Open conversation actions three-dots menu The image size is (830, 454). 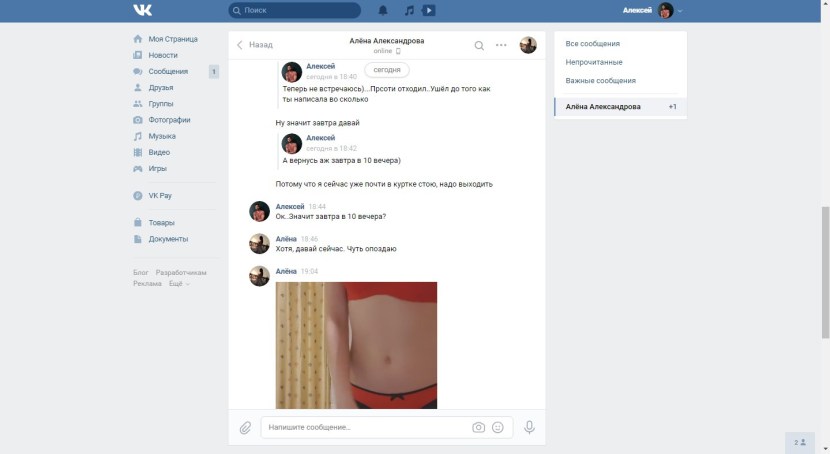[501, 45]
